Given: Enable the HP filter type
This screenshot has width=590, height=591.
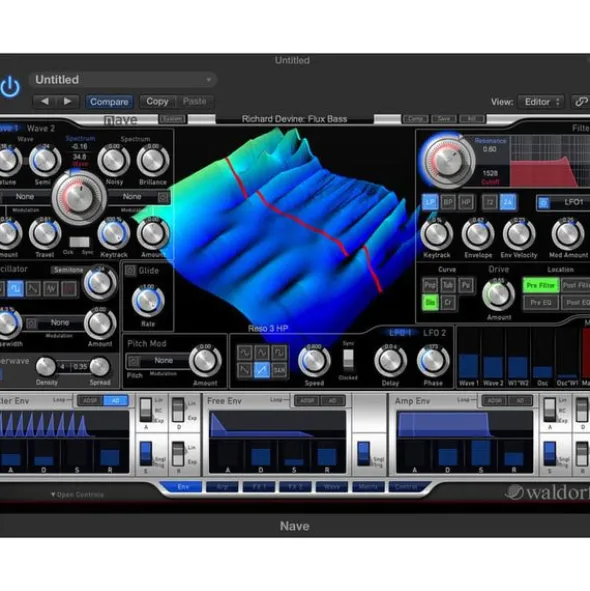Looking at the screenshot, I should (466, 203).
